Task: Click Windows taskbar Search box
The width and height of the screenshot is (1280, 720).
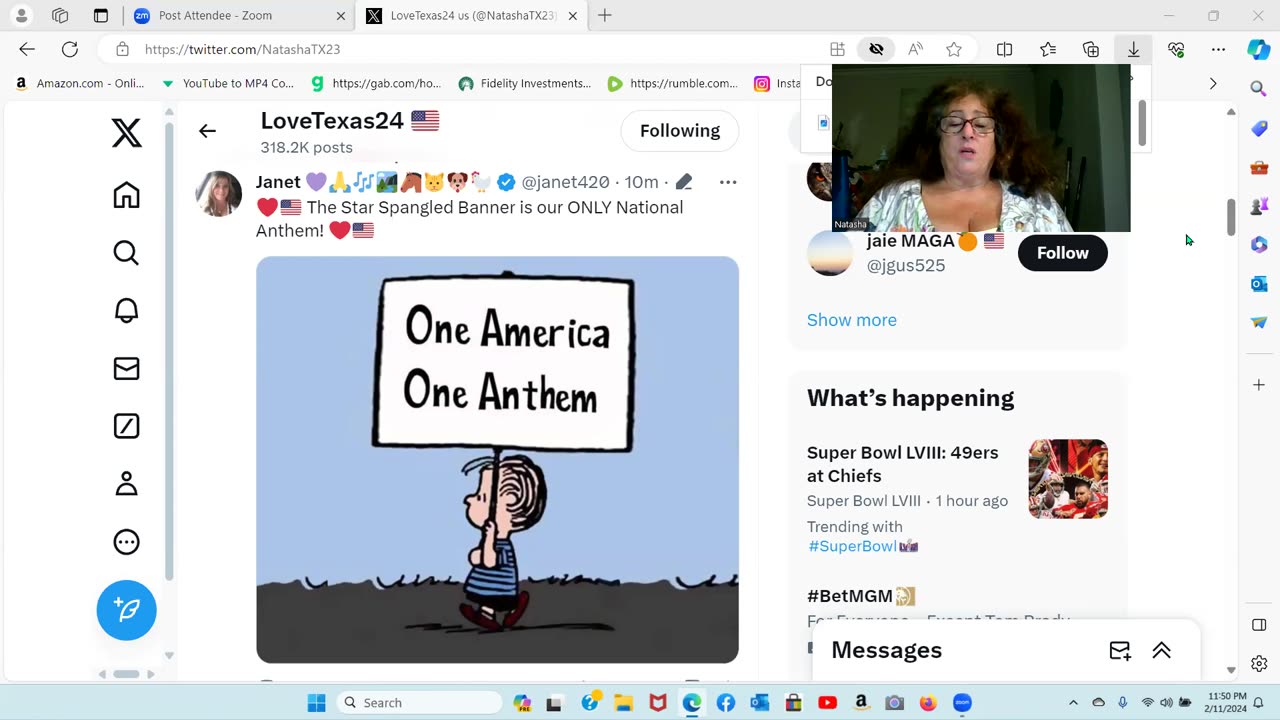Action: 419,703
